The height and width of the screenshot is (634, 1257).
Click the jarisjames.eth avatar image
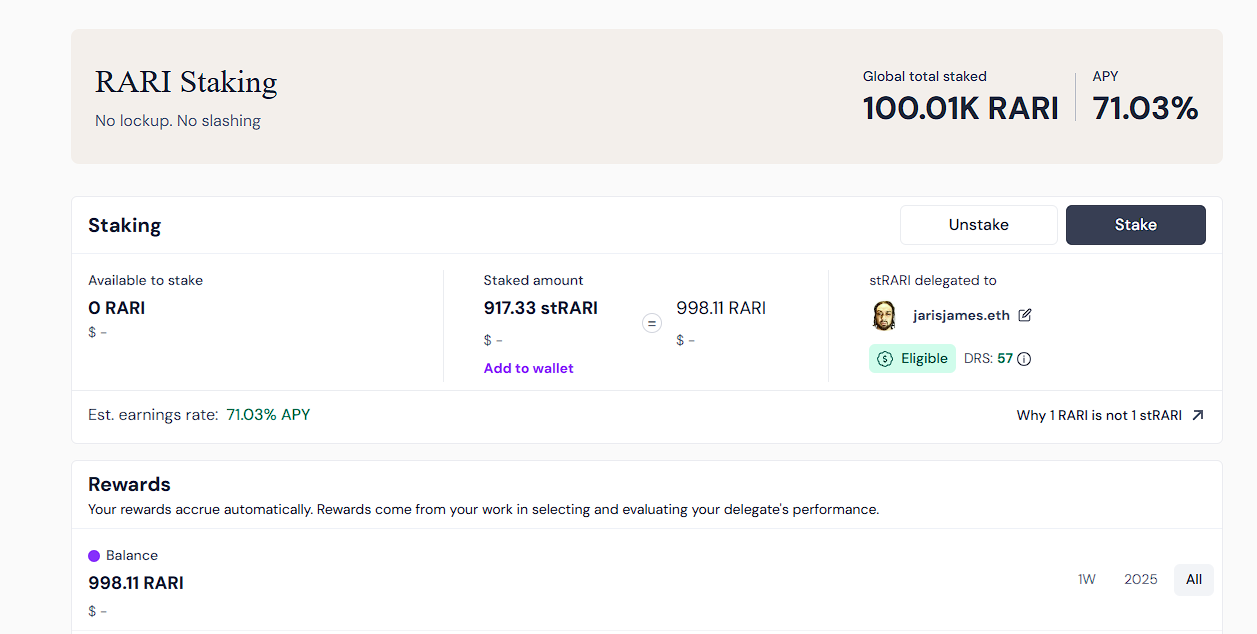click(x=884, y=315)
